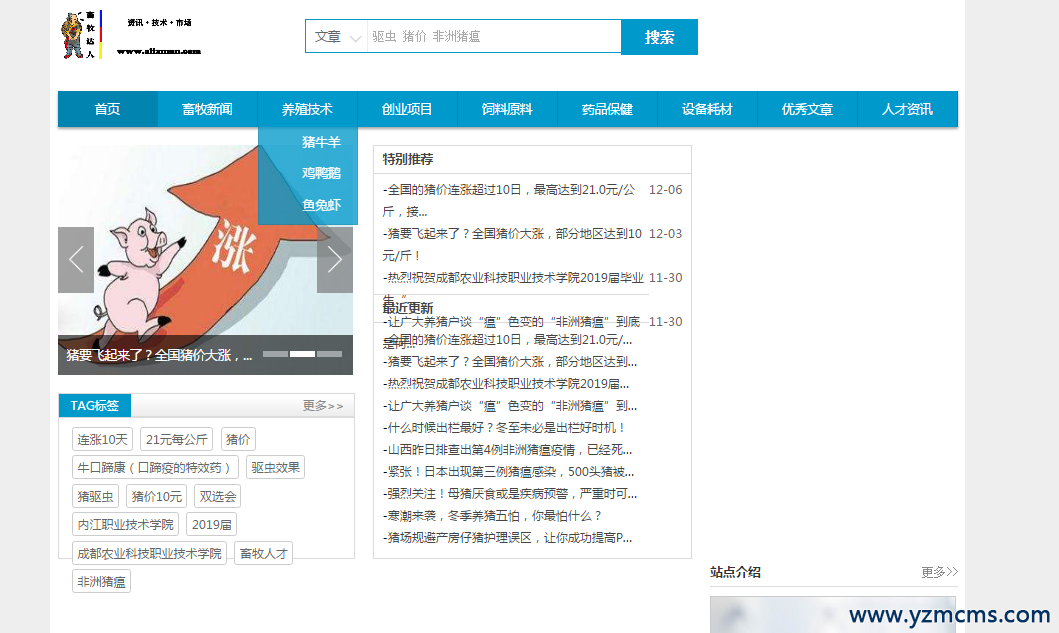The width and height of the screenshot is (1059, 633).
Task: Click the TAG标签 panel tab
Action: click(x=95, y=405)
